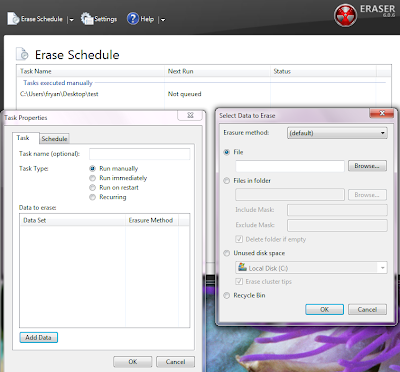Image resolution: width=400 pixels, height=372 pixels.
Task: Click the blue Help question mark icon
Action: [133, 19]
